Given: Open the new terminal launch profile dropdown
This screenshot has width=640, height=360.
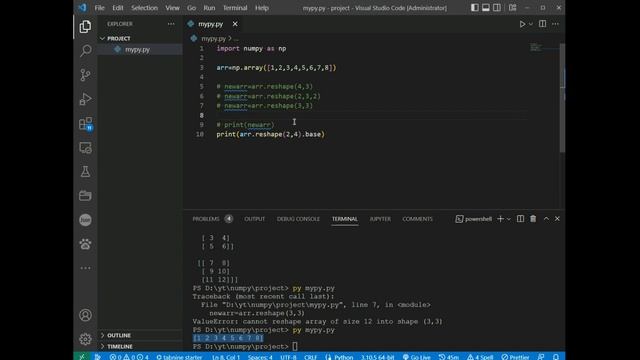Looking at the screenshot, I should coord(509,219).
